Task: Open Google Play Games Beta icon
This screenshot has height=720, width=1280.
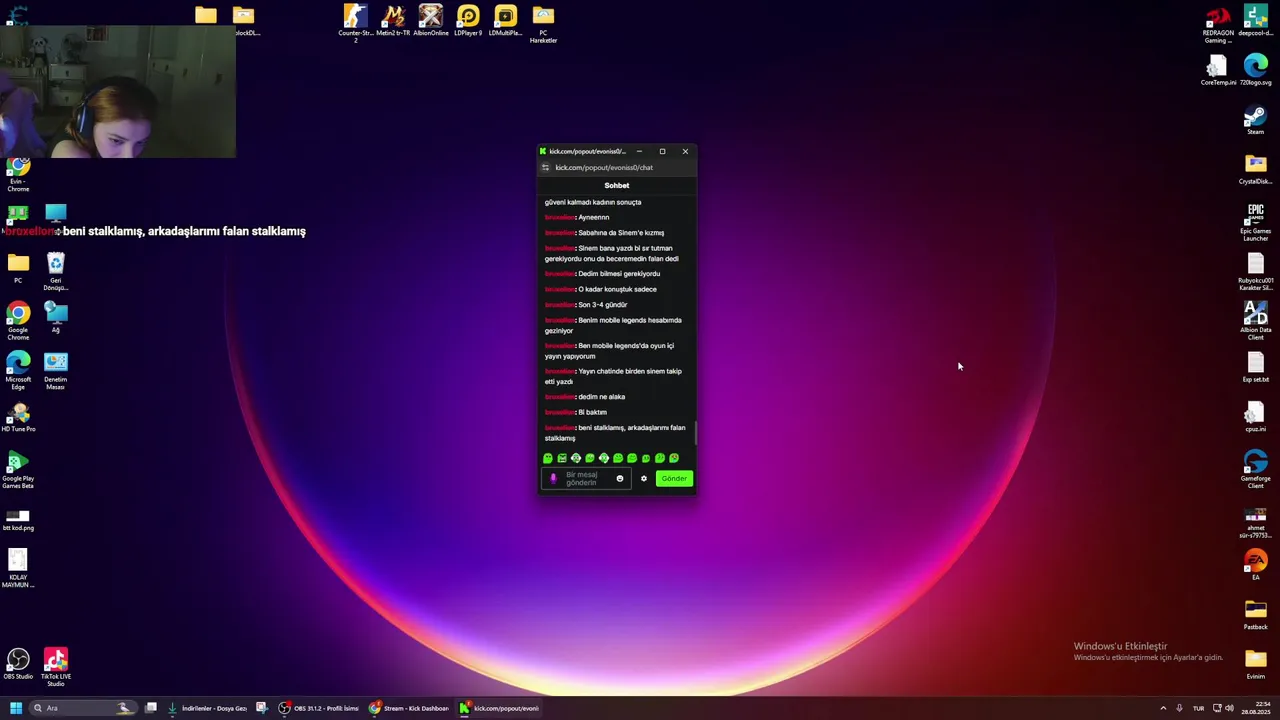Action: [18, 469]
